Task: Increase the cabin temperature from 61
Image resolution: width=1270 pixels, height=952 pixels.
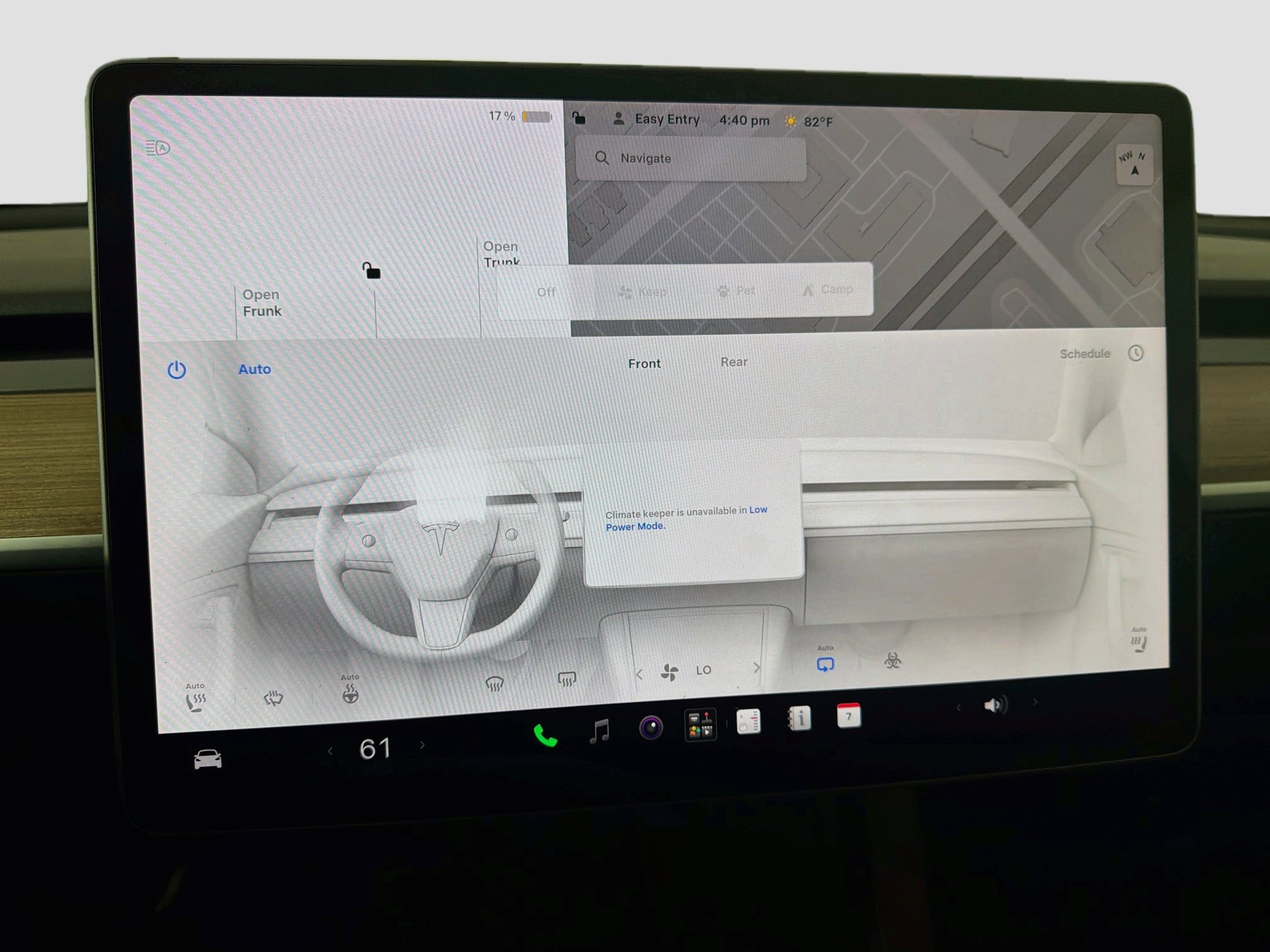Action: pyautogui.click(x=422, y=745)
